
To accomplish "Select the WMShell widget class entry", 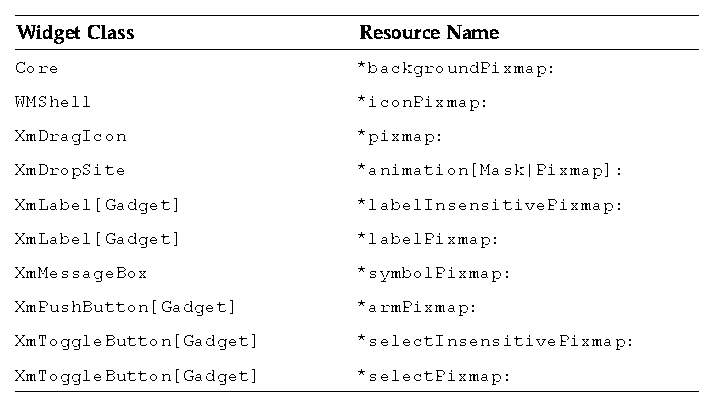I will (x=54, y=102).
